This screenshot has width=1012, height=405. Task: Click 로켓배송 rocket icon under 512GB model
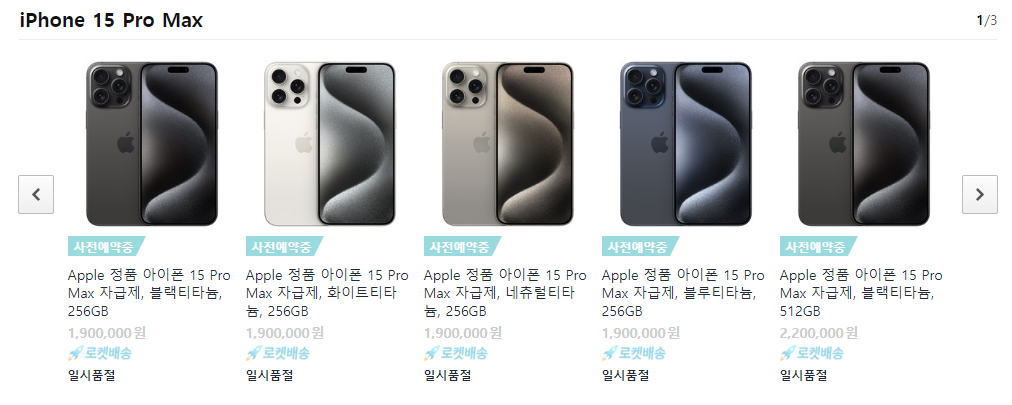coord(789,353)
